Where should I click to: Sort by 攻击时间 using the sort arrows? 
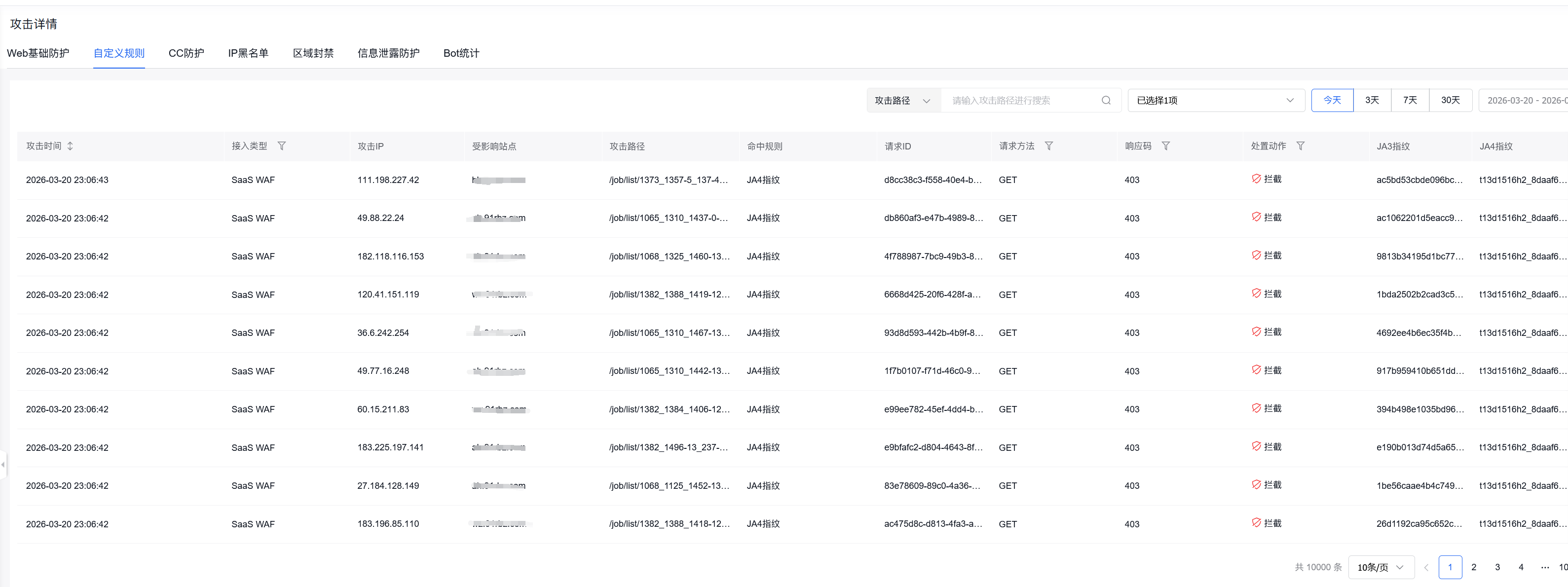pos(70,146)
